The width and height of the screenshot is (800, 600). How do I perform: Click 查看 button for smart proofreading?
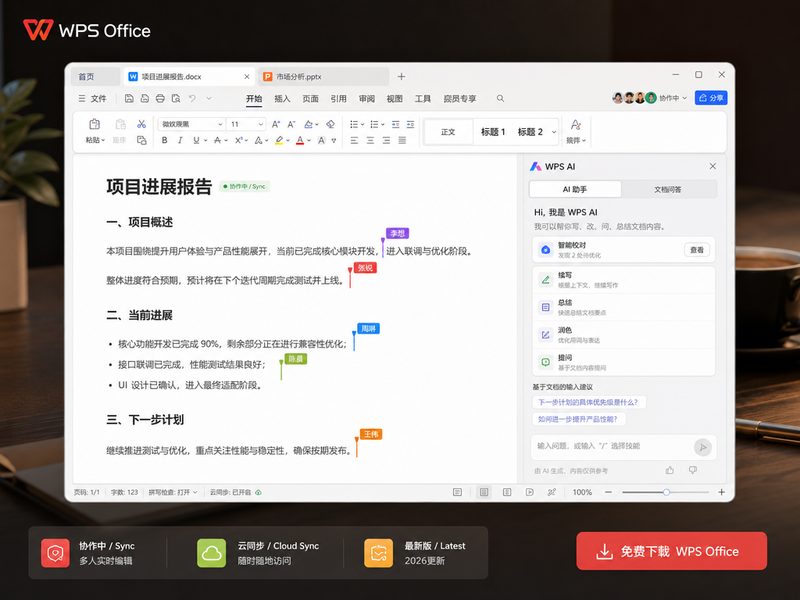click(x=696, y=250)
